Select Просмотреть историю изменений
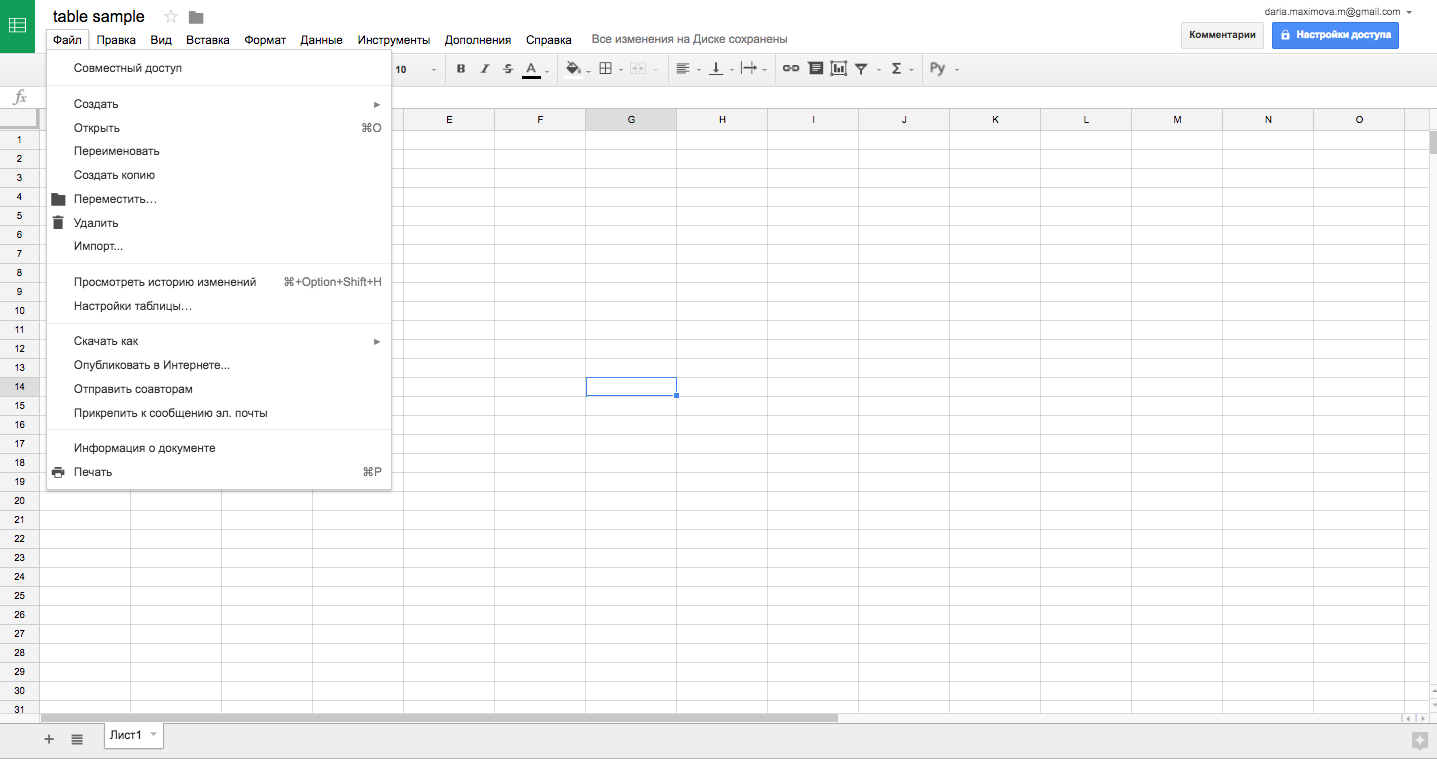Viewport: 1437px width, 759px height. click(x=219, y=282)
